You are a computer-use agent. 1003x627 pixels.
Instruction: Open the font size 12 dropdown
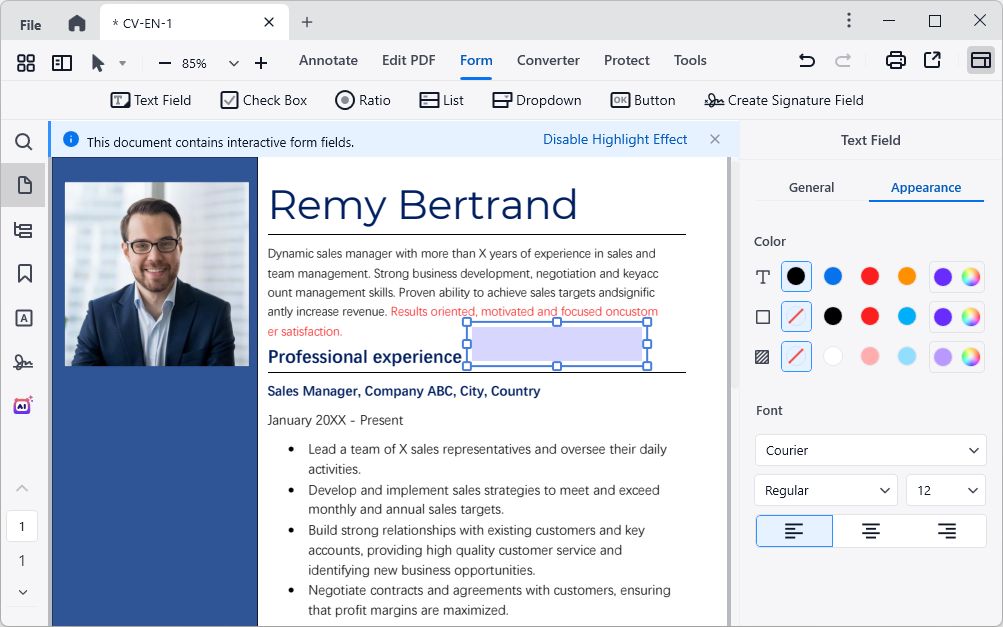pos(946,490)
